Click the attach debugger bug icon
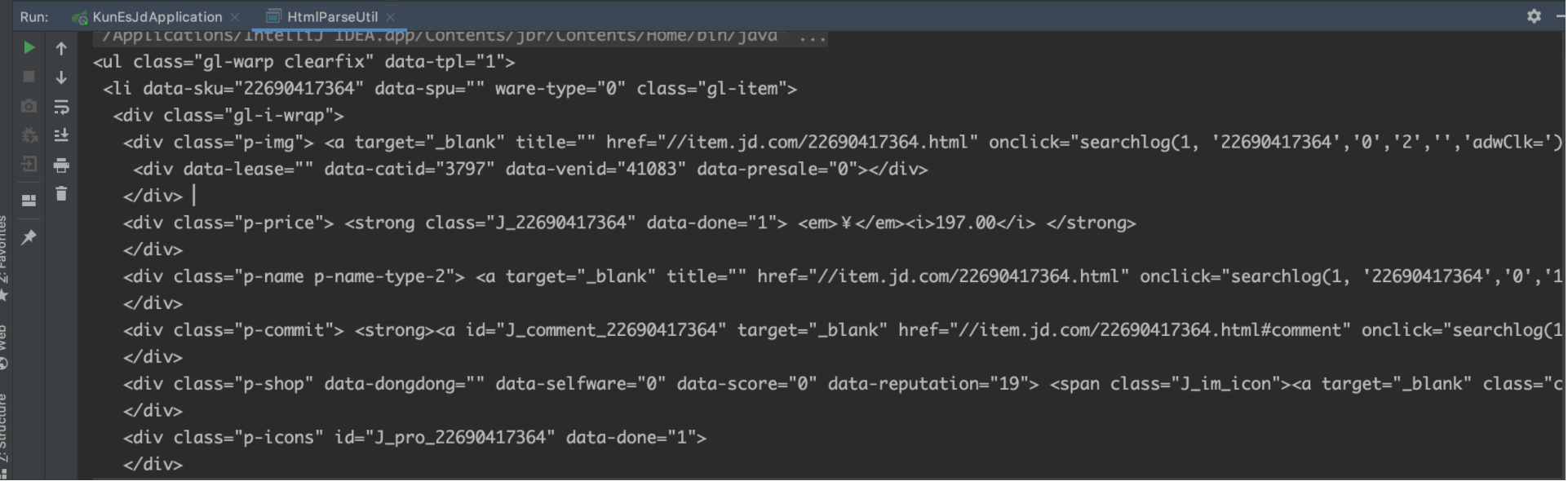The image size is (1568, 481). [x=29, y=135]
